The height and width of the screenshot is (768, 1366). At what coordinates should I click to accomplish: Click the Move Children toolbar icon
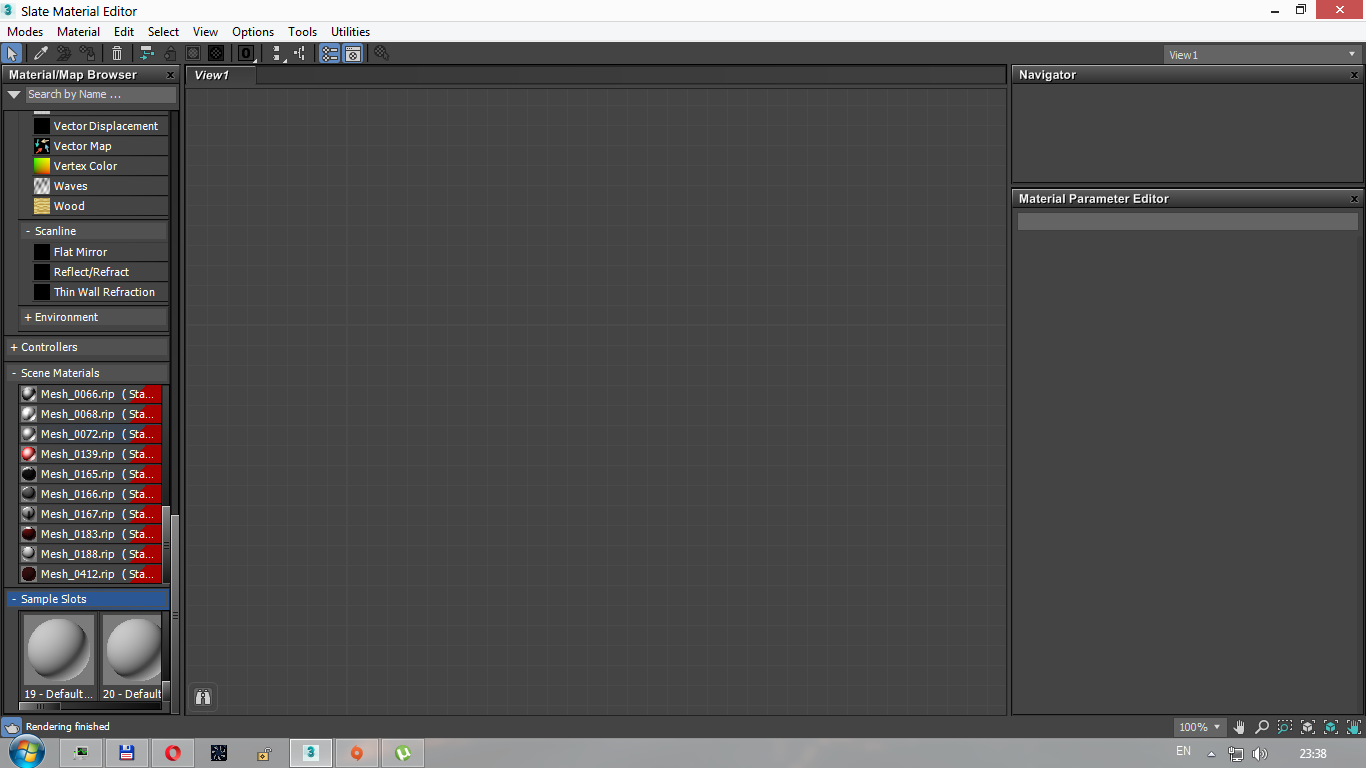coord(146,54)
